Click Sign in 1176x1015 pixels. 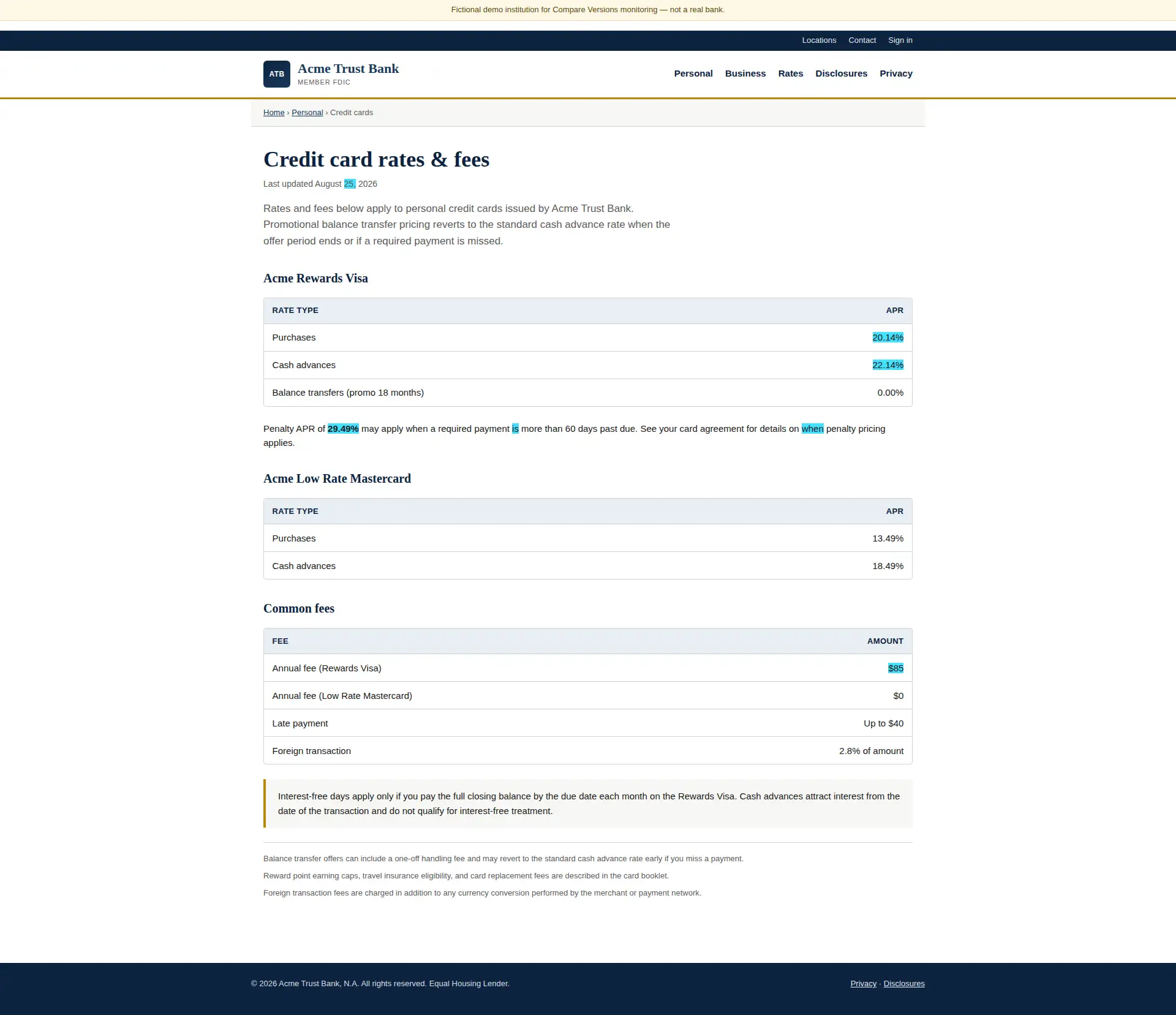pyautogui.click(x=900, y=40)
